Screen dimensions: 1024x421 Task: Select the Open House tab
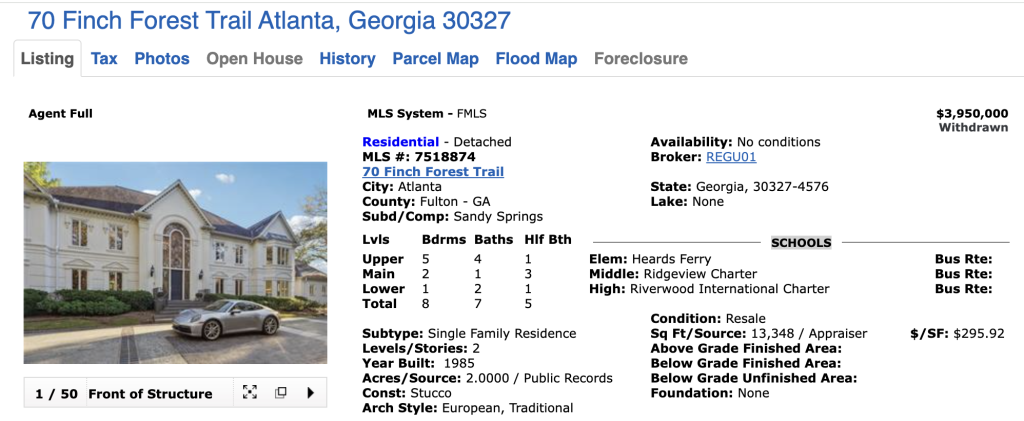(254, 59)
